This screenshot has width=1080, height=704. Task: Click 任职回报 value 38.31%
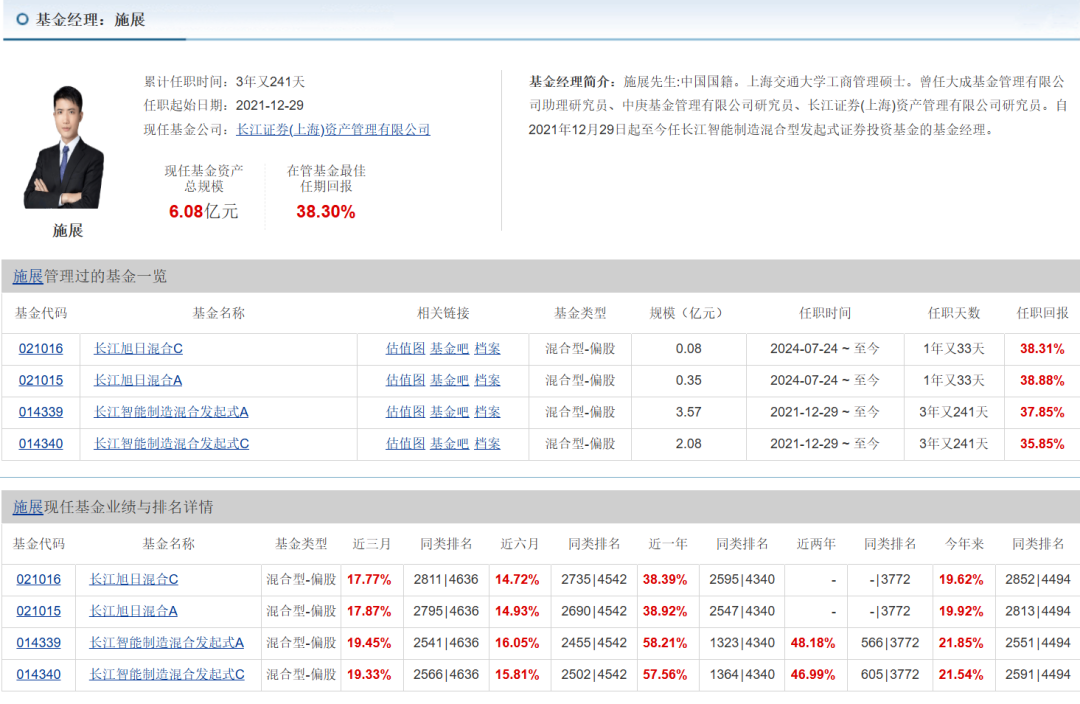click(1042, 349)
